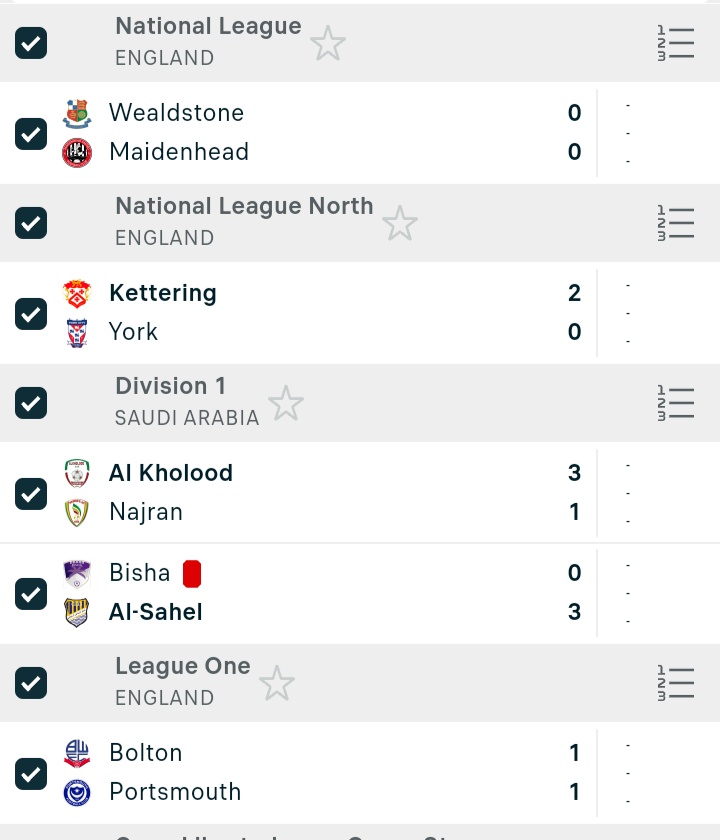Toggle the Bolton vs Portsmouth checkbox
The width and height of the screenshot is (720, 840).
31,773
